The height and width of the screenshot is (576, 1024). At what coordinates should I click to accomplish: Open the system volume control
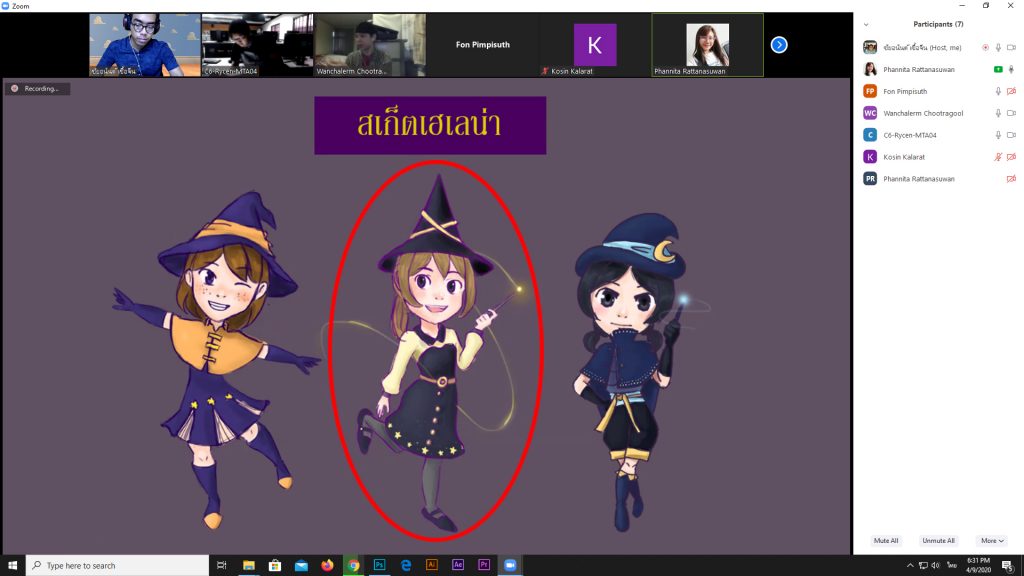click(x=938, y=565)
